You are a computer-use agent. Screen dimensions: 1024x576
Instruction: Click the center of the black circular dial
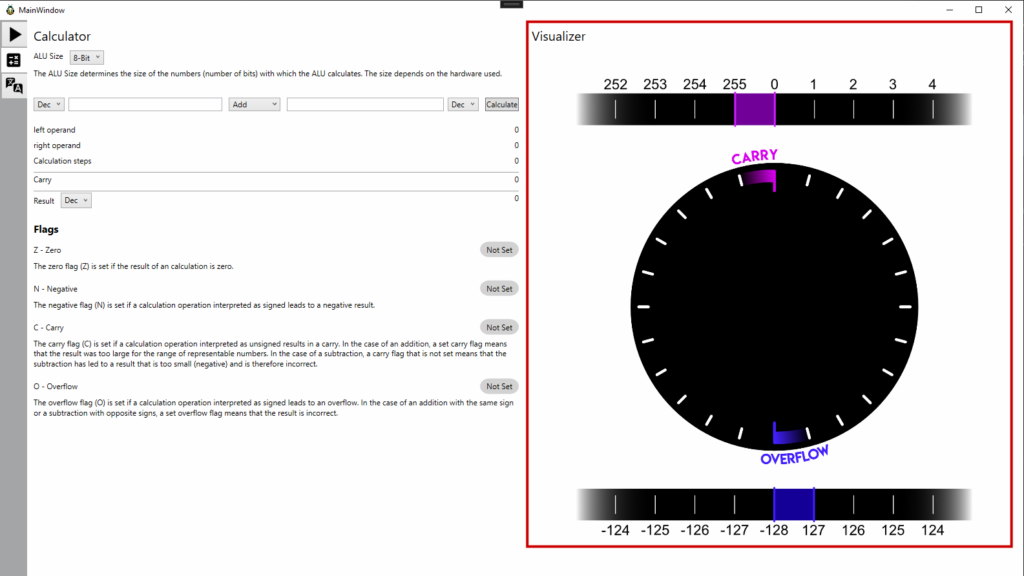774,306
